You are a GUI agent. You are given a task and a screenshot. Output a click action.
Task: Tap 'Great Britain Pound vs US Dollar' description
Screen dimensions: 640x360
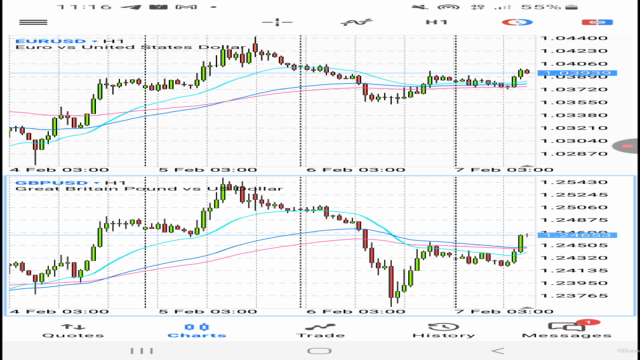click(149, 189)
